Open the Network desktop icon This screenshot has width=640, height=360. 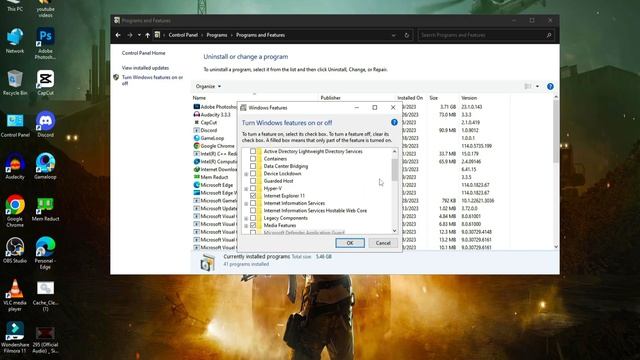pyautogui.click(x=15, y=40)
